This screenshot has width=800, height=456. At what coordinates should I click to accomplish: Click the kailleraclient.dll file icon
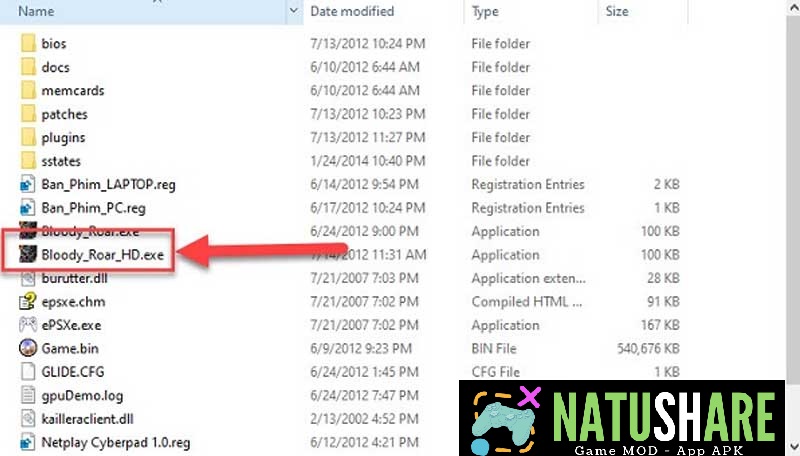pos(28,419)
